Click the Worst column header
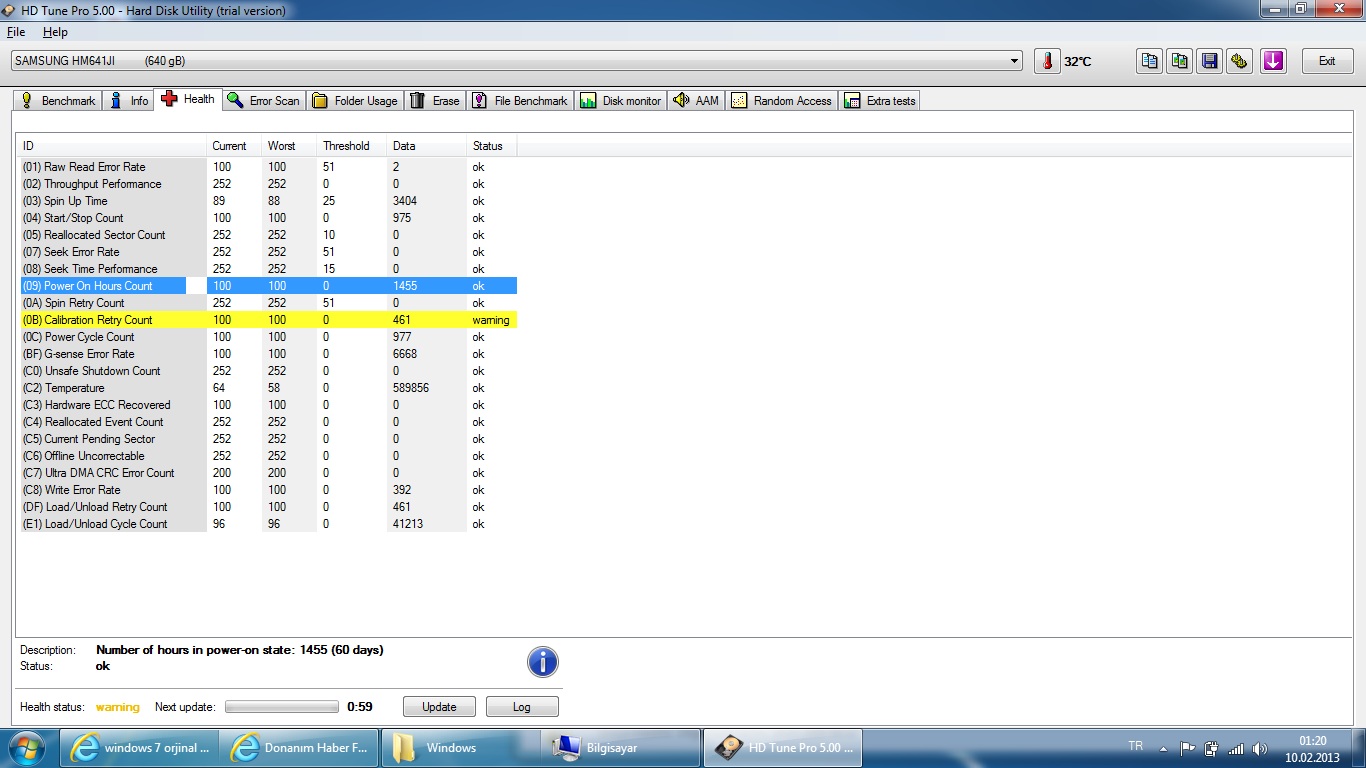 click(x=289, y=146)
